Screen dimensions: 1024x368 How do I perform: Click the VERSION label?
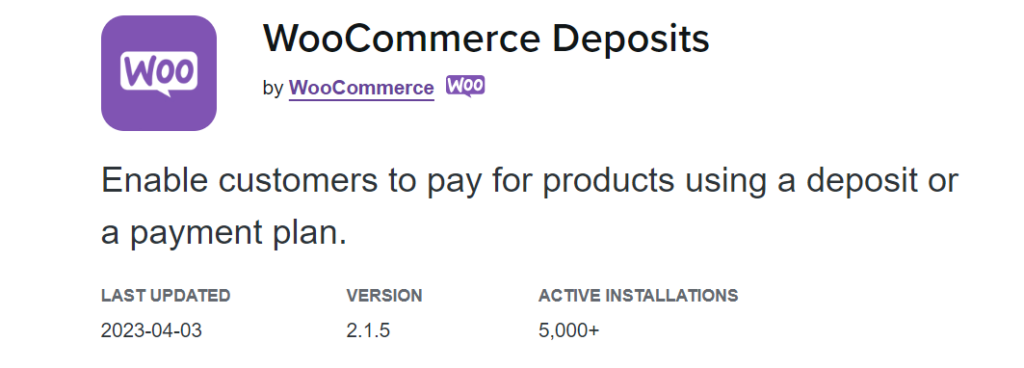pyautogui.click(x=384, y=296)
